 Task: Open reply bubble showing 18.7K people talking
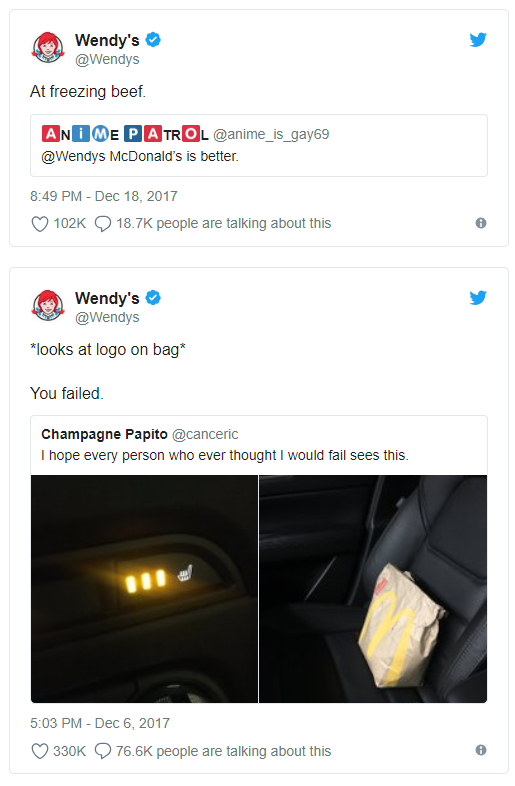pyautogui.click(x=103, y=224)
